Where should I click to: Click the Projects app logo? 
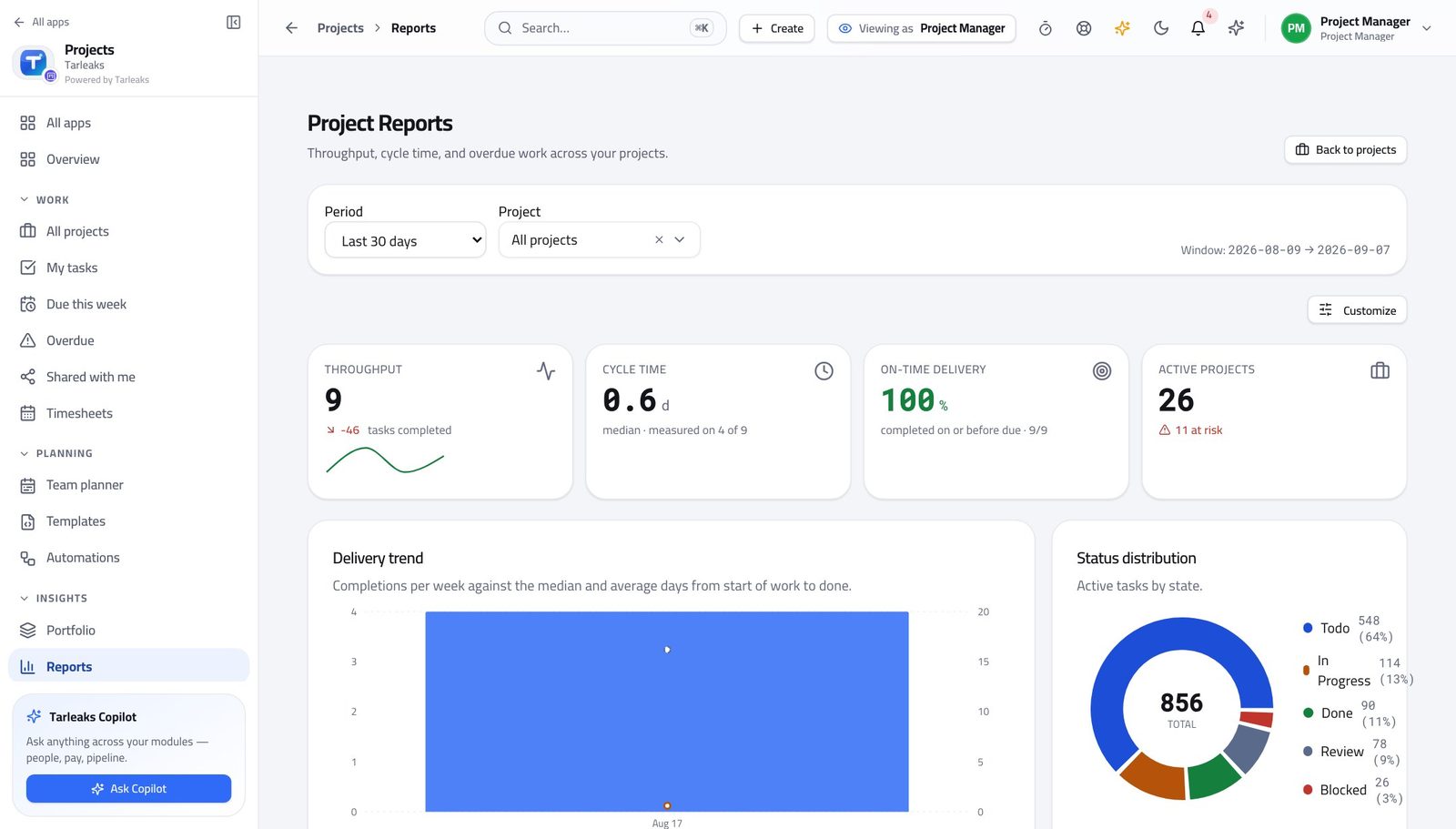(x=34, y=63)
